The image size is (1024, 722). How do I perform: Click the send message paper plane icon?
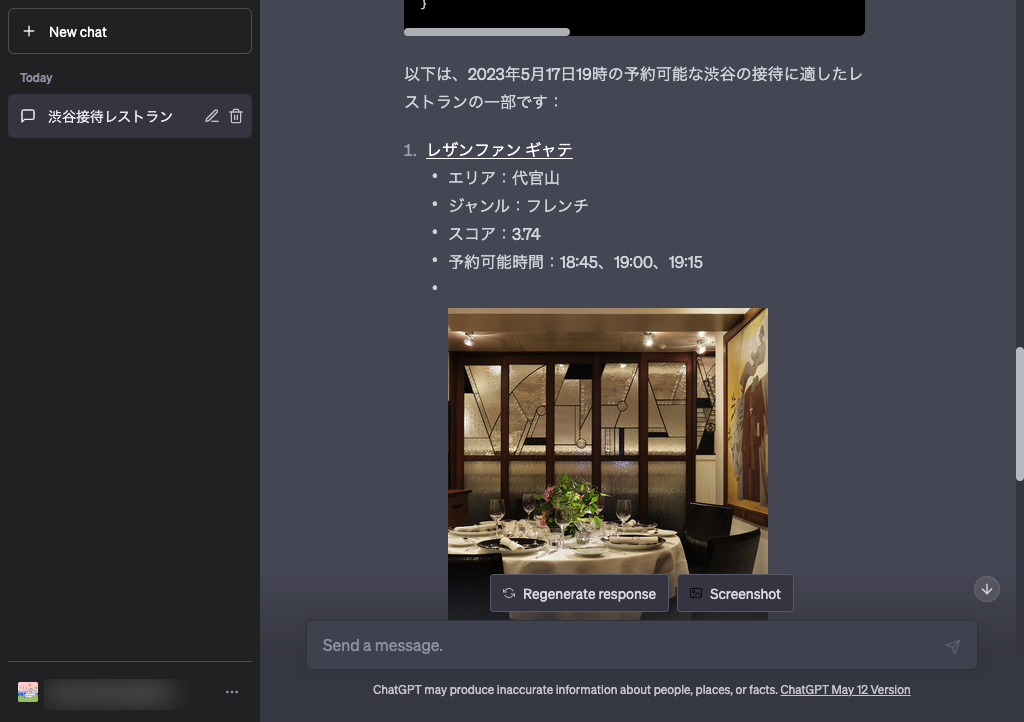953,645
